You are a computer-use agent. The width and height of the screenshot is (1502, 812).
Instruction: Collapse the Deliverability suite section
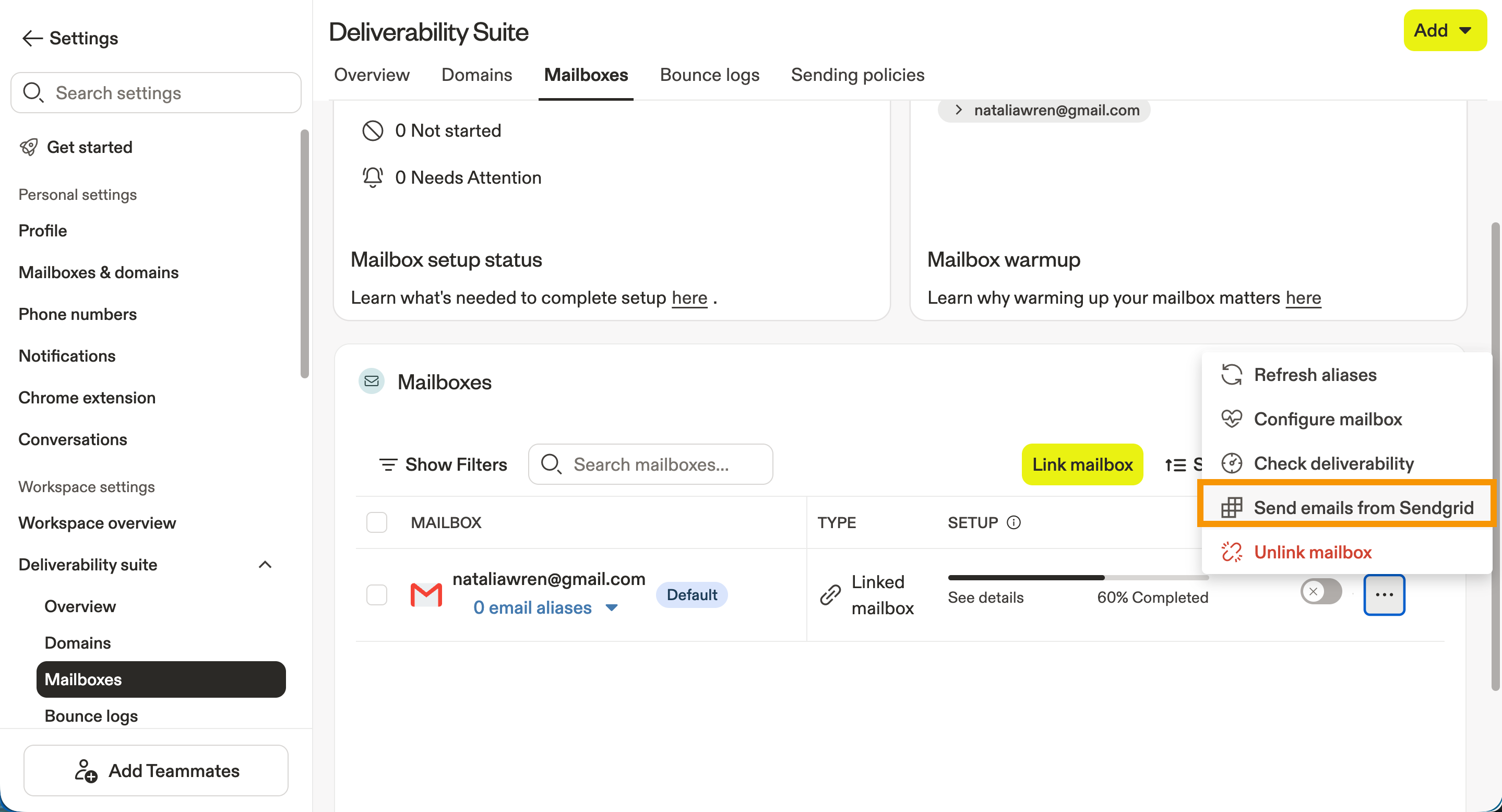(x=265, y=564)
